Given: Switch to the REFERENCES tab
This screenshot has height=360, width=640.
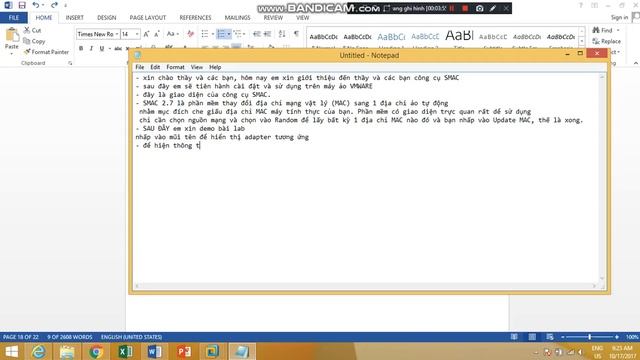Looking at the screenshot, I should 196,18.
